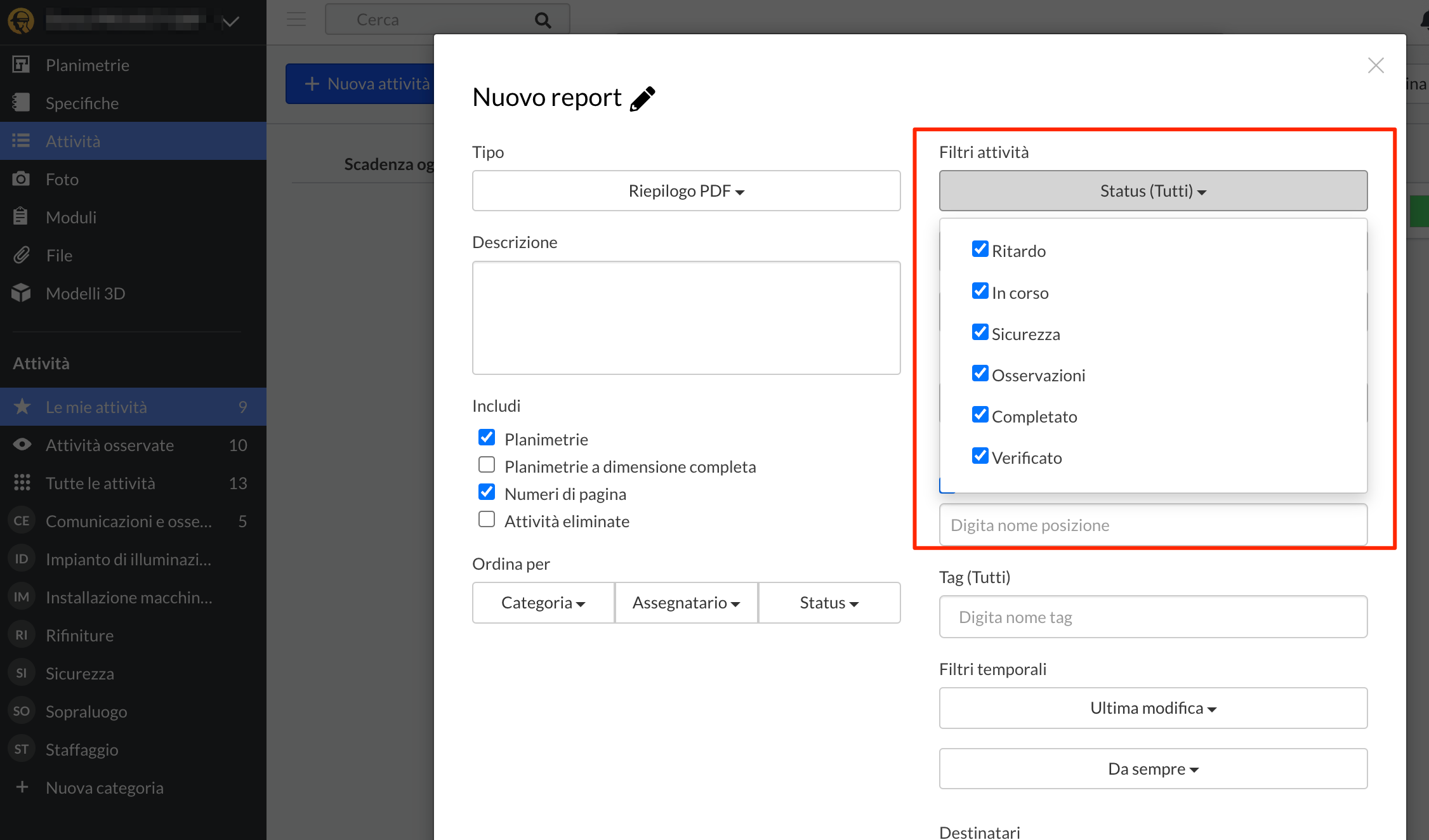
Task: Select Le mie attività list
Action: click(x=133, y=407)
